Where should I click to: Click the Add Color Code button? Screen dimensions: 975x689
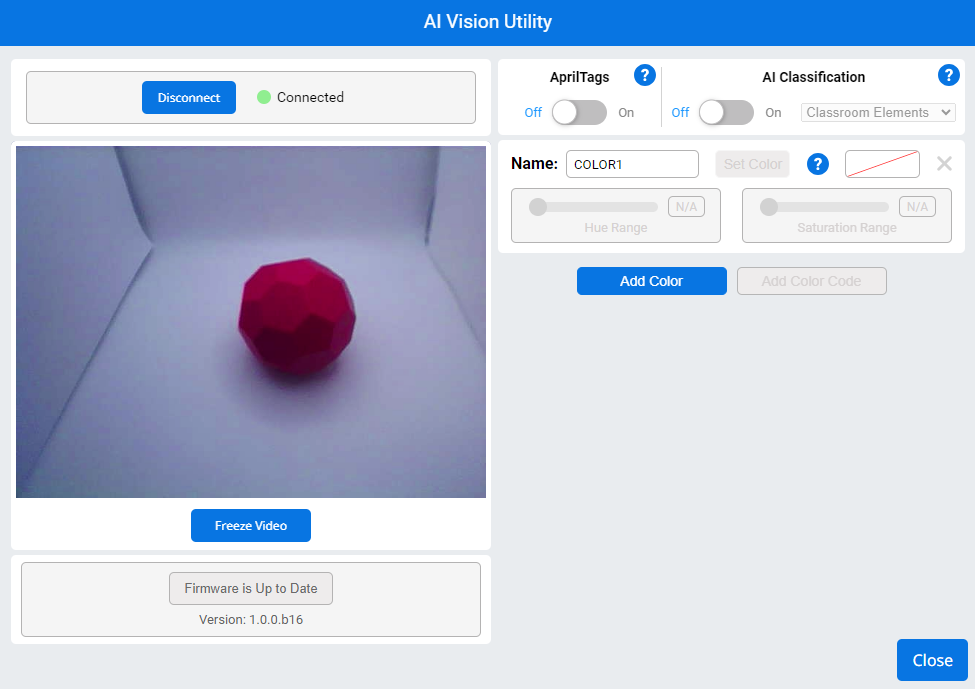point(811,281)
